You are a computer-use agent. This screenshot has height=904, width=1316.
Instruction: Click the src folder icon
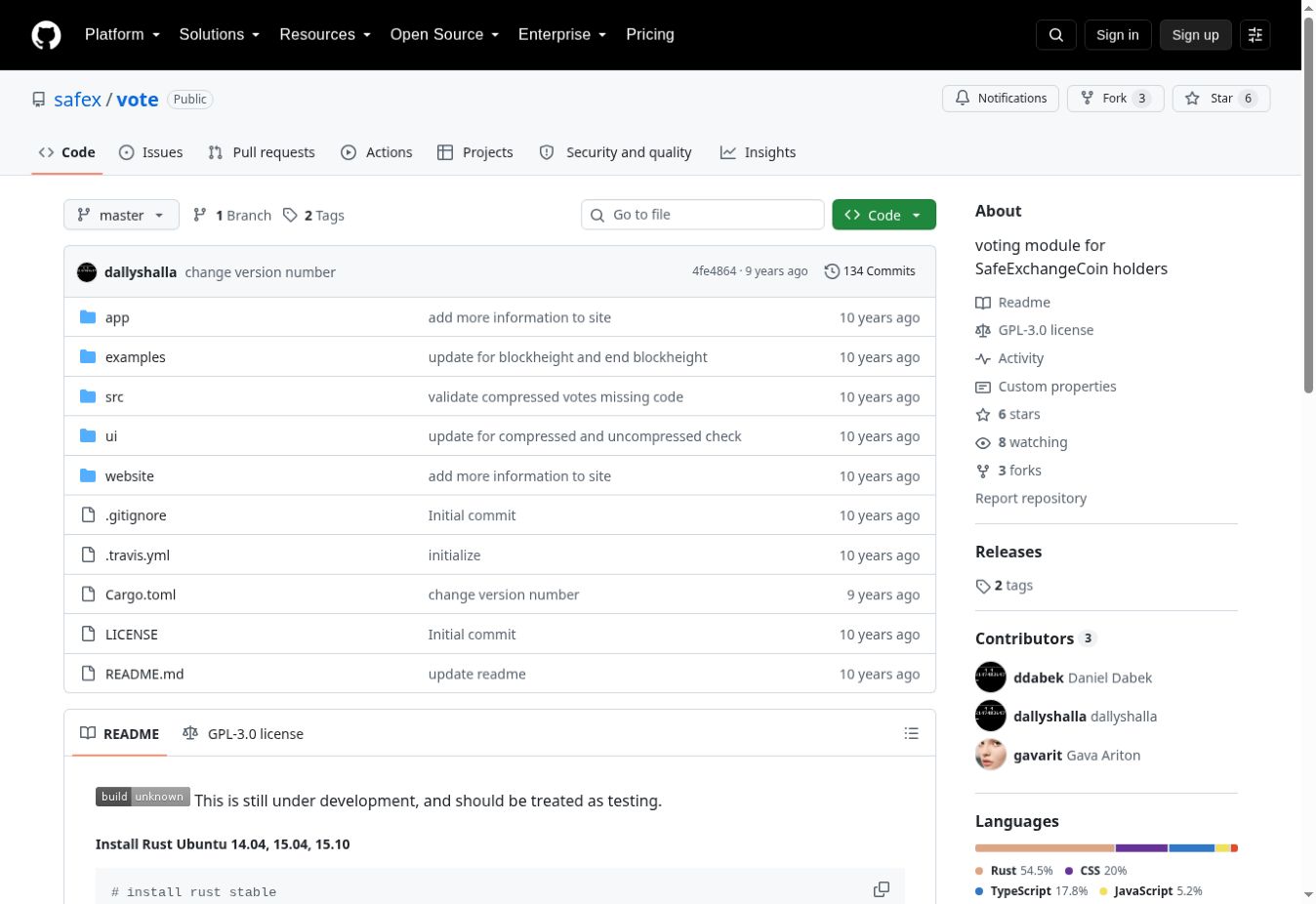coord(88,396)
